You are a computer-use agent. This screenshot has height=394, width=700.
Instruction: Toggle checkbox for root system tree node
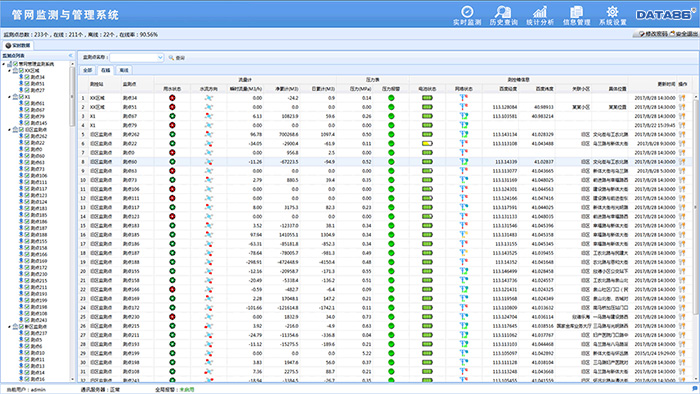pyautogui.click(x=15, y=64)
